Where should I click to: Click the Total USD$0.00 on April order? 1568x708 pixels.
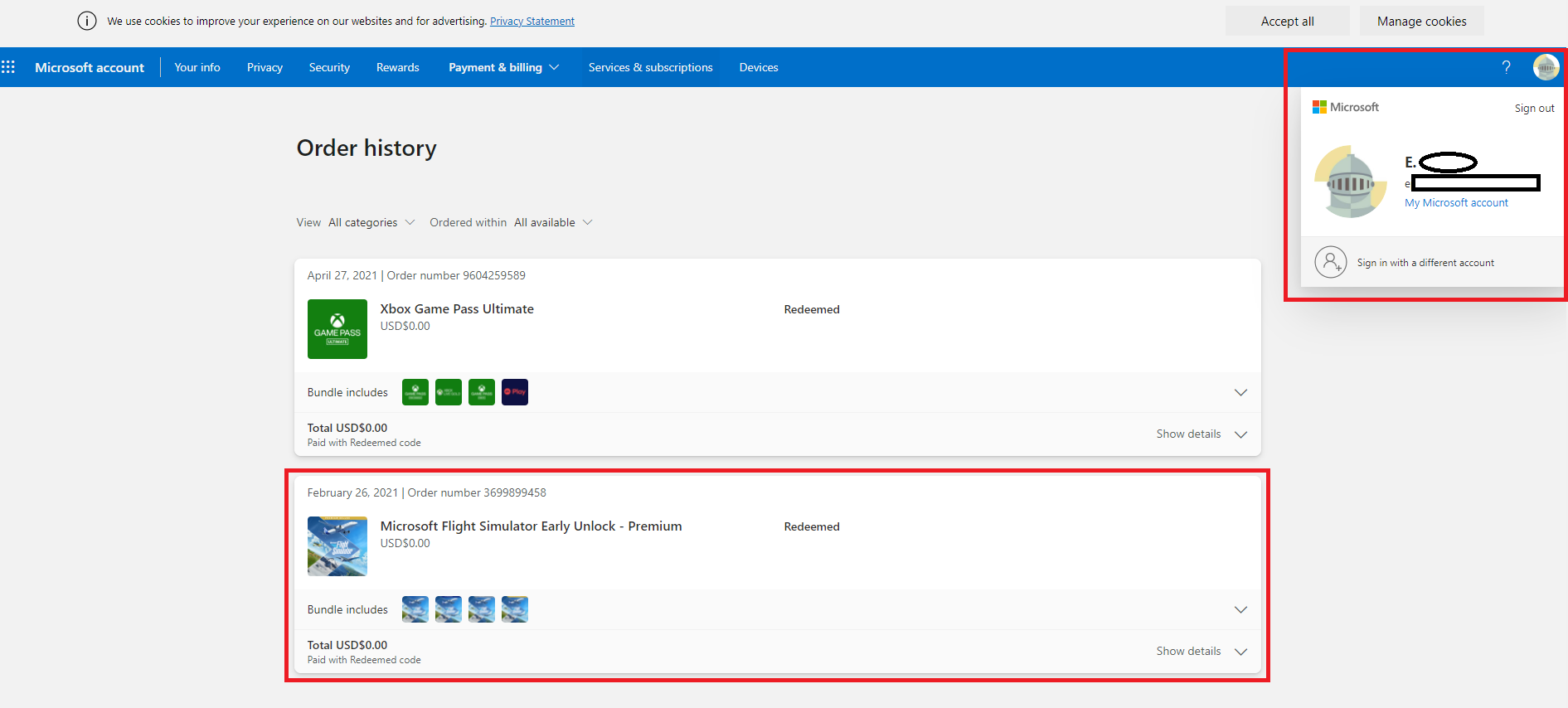(x=347, y=428)
